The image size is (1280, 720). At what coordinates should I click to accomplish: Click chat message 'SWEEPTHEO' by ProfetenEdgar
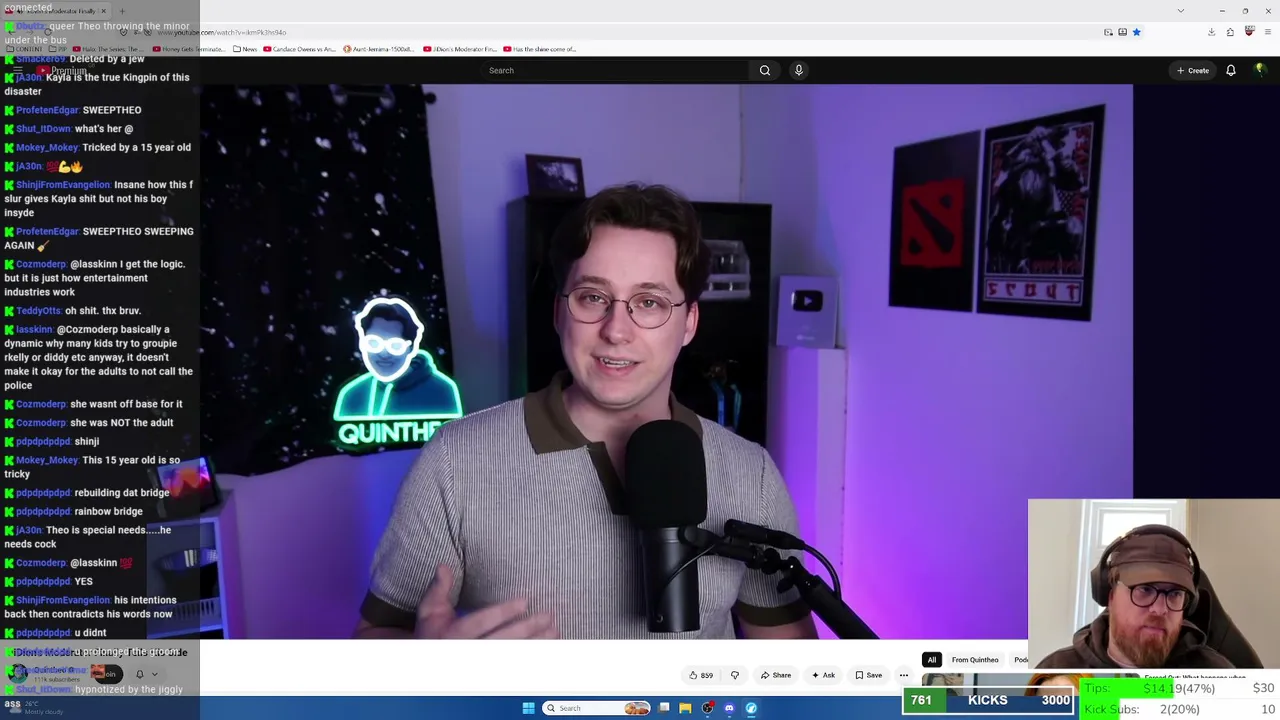tap(112, 110)
